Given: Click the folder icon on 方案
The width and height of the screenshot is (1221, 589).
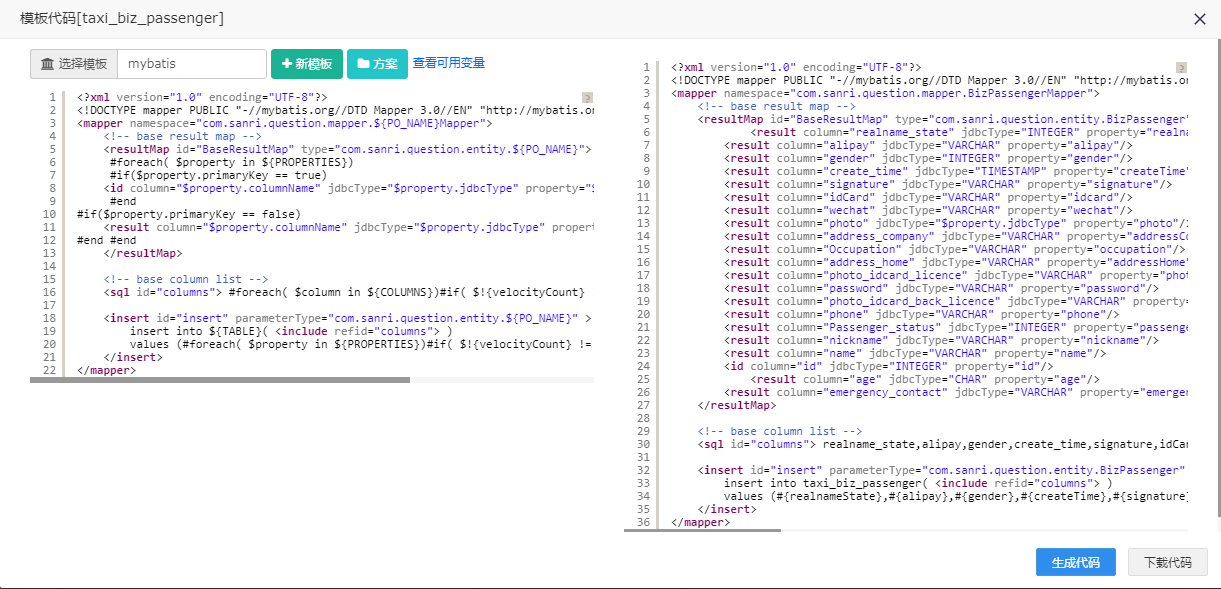Looking at the screenshot, I should tap(363, 64).
